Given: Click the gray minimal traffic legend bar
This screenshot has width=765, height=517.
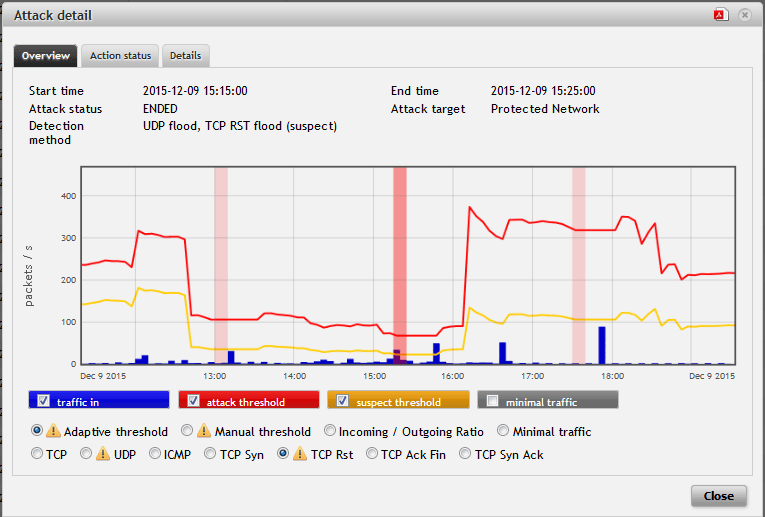Looking at the screenshot, I should [548, 399].
